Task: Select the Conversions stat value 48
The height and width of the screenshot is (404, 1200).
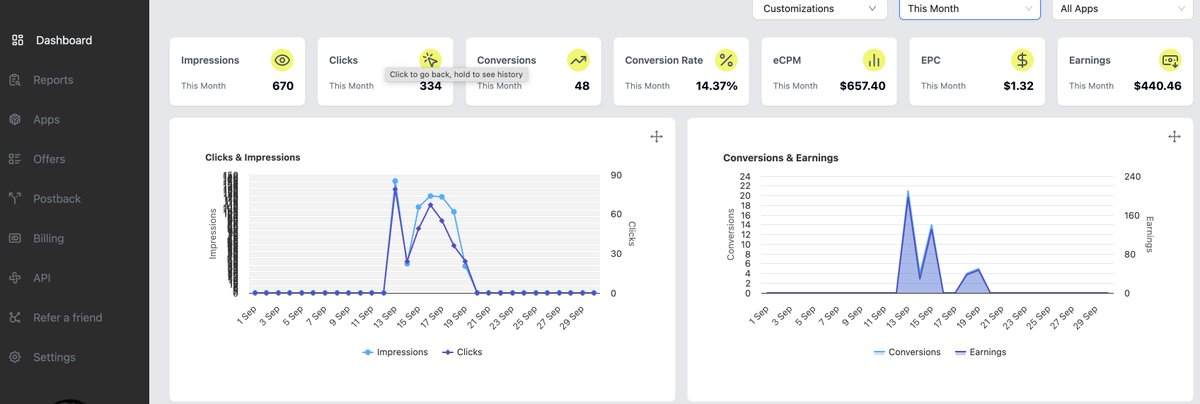Action: pyautogui.click(x=582, y=86)
